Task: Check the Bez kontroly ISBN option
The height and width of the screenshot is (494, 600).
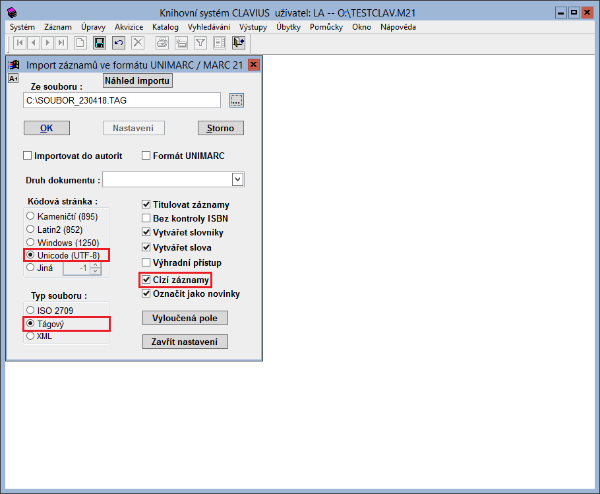Action: [x=146, y=218]
